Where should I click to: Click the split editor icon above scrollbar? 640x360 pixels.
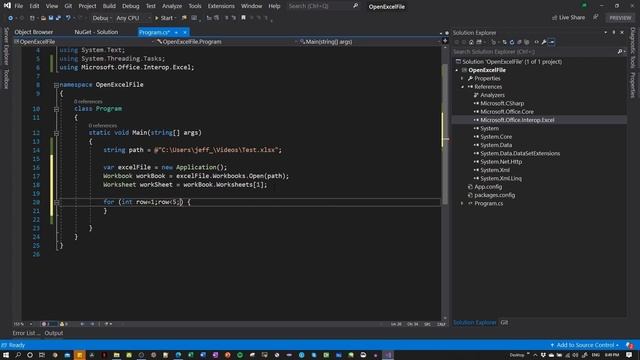coord(445,41)
